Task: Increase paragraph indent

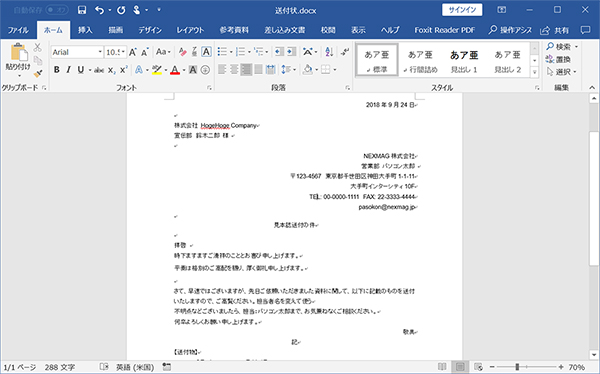Action: coord(292,52)
